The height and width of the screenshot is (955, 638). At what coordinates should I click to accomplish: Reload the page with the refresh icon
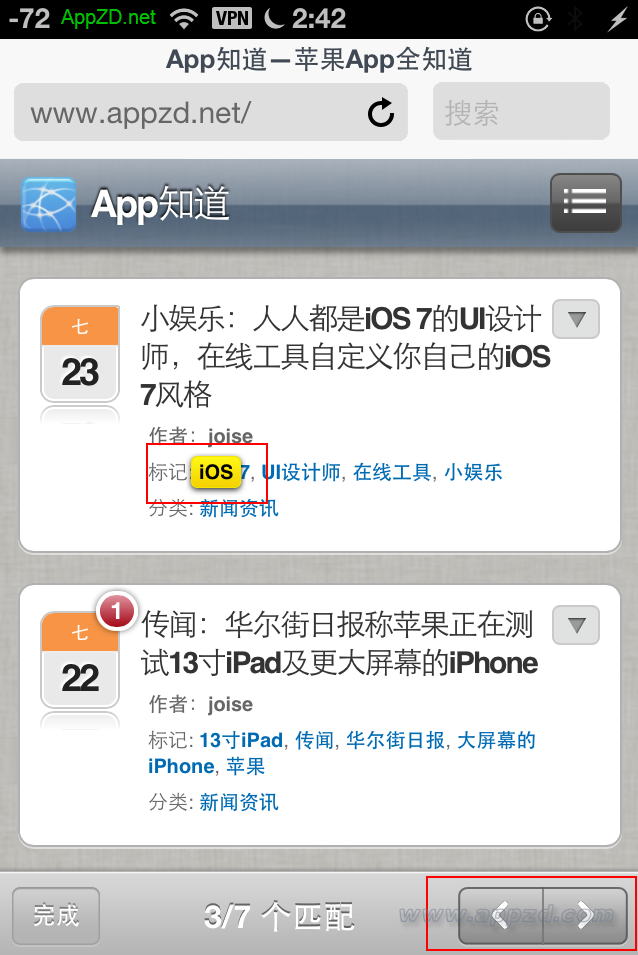click(x=381, y=113)
